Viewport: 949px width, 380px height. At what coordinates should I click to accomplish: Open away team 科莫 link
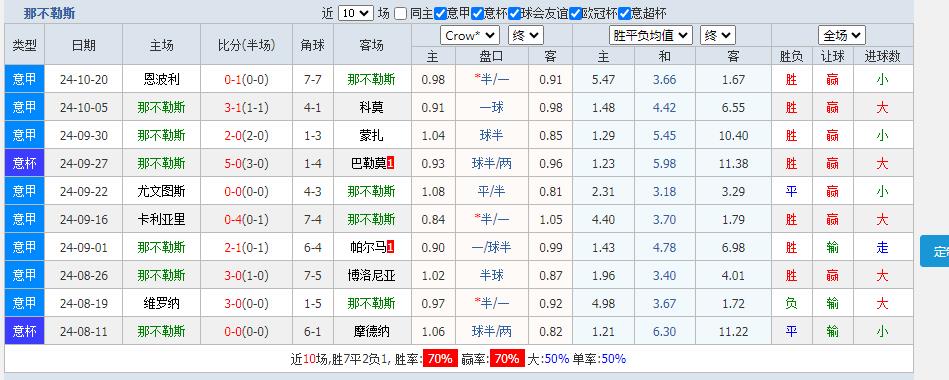(372, 107)
